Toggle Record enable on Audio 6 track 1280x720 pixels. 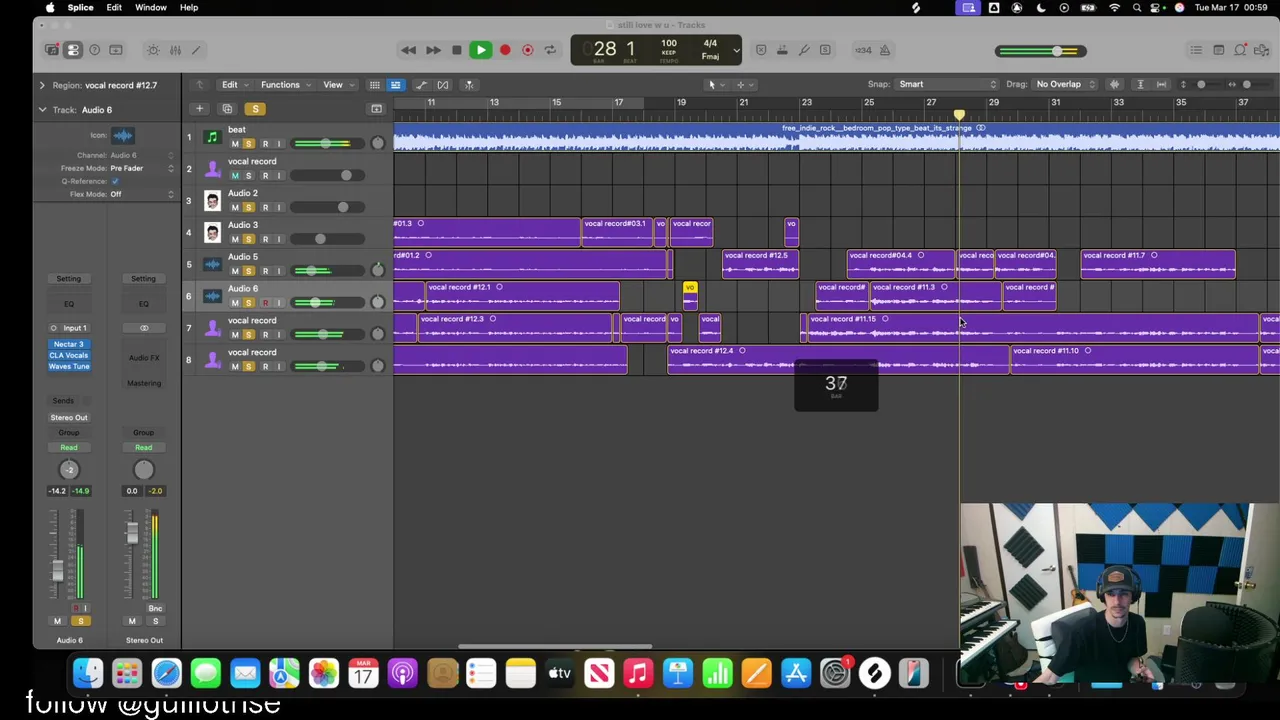(x=265, y=303)
